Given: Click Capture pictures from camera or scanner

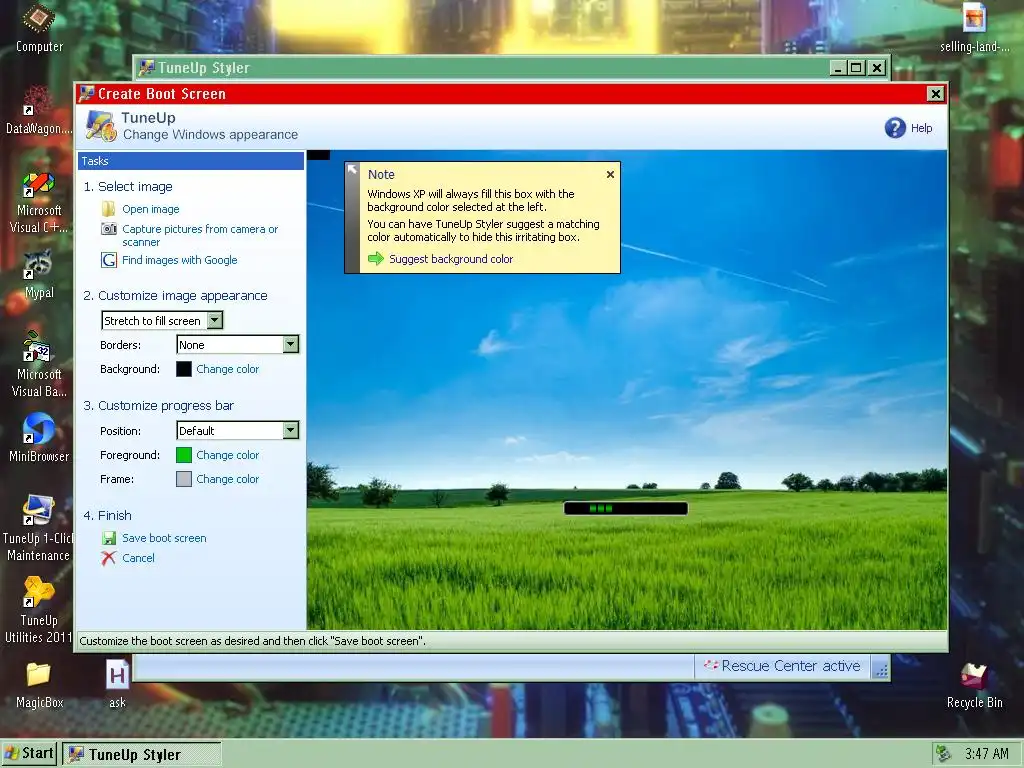Looking at the screenshot, I should click(200, 235).
